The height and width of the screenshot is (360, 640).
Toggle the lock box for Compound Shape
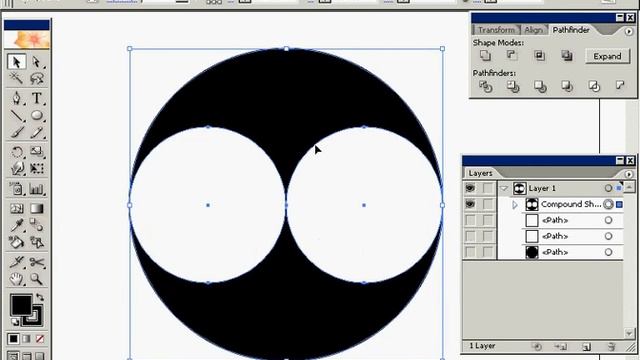tap(487, 204)
